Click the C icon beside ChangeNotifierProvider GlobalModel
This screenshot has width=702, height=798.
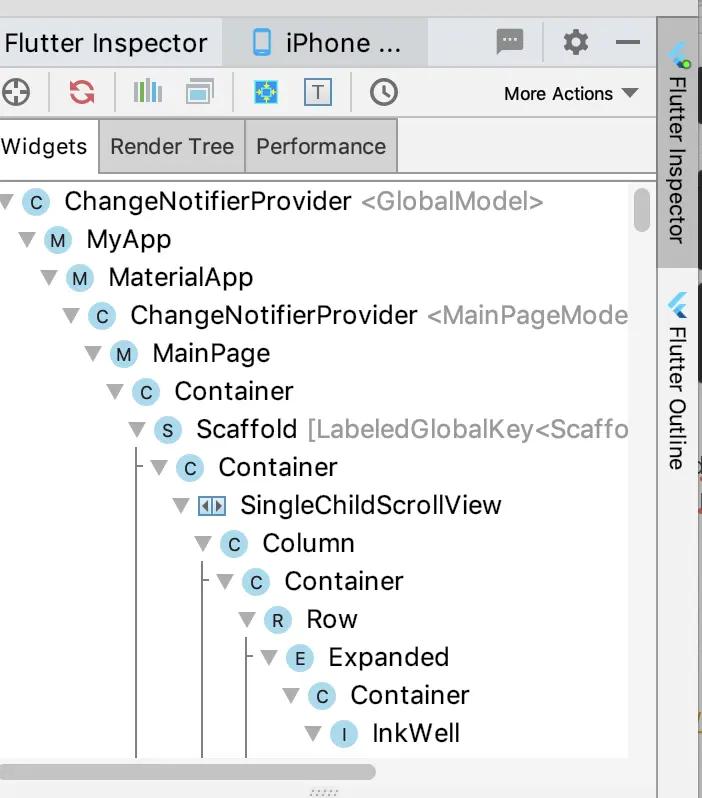(x=36, y=202)
